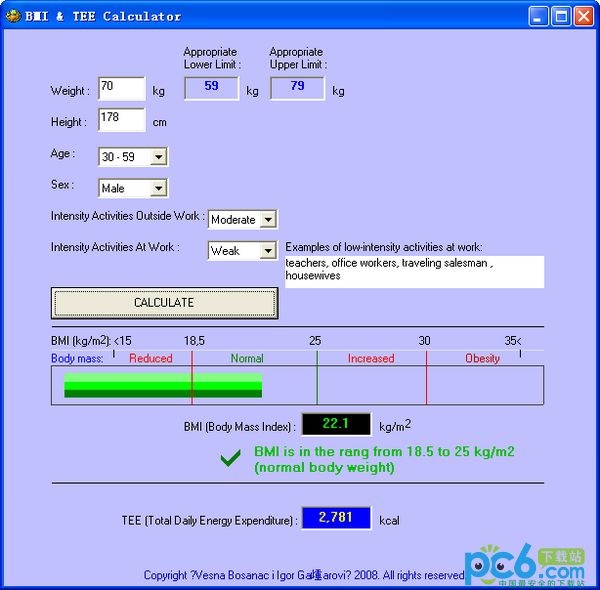This screenshot has height=590, width=600.
Task: Click the CALCULATE button
Action: pyautogui.click(x=165, y=303)
